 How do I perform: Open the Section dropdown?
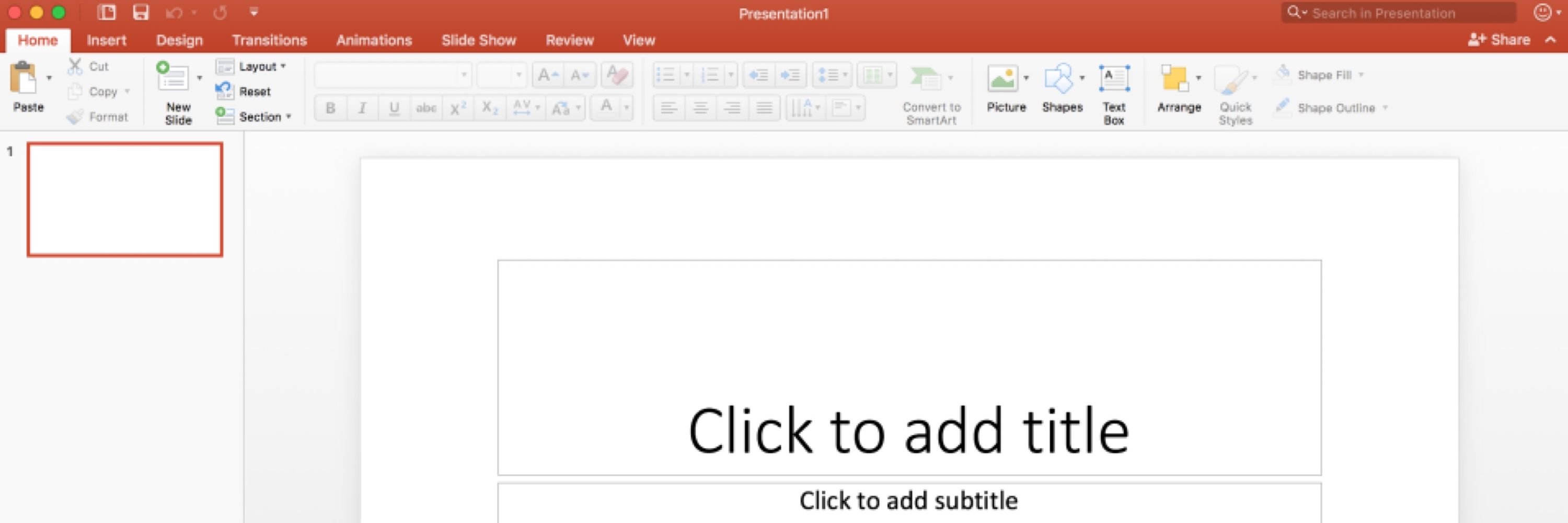click(x=254, y=116)
